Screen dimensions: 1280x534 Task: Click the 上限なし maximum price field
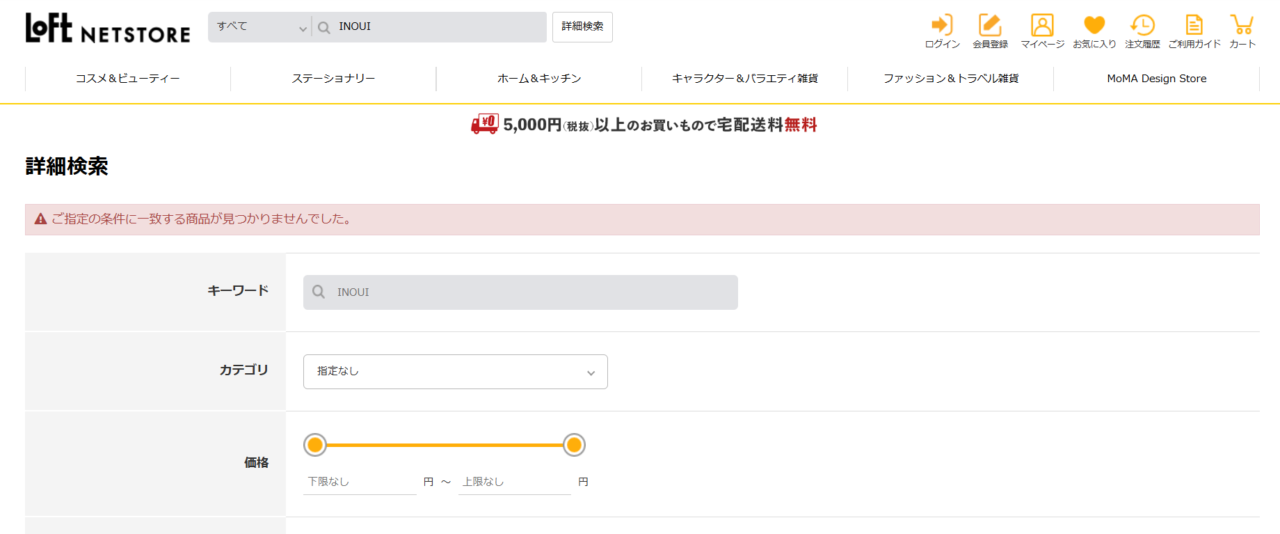click(x=515, y=482)
